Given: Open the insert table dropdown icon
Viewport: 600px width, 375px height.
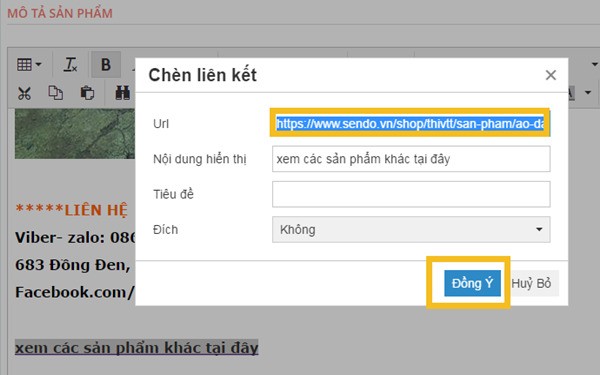Looking at the screenshot, I should click(x=29, y=65).
